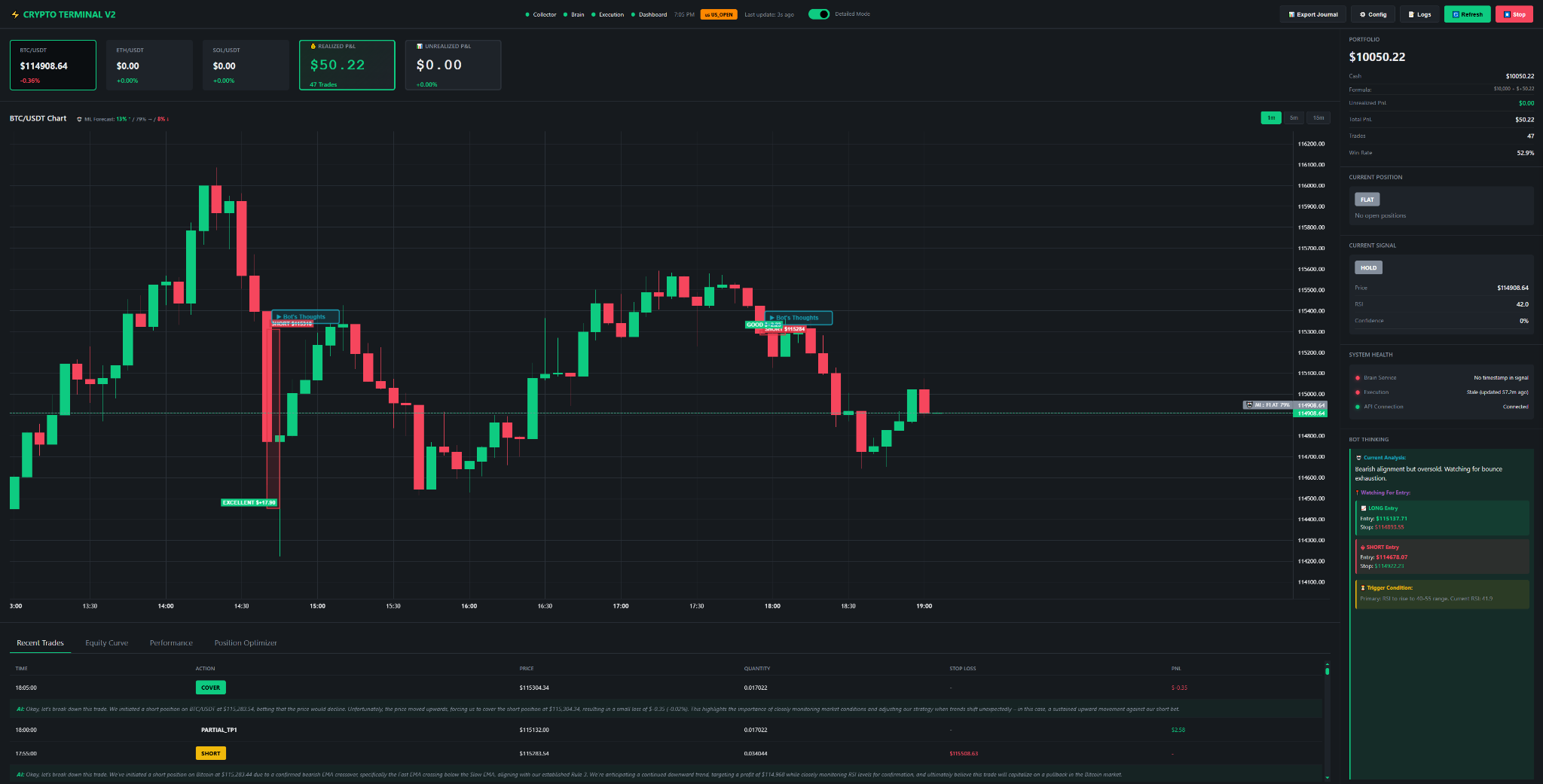Toggle Detailed Mode off

(x=818, y=14)
